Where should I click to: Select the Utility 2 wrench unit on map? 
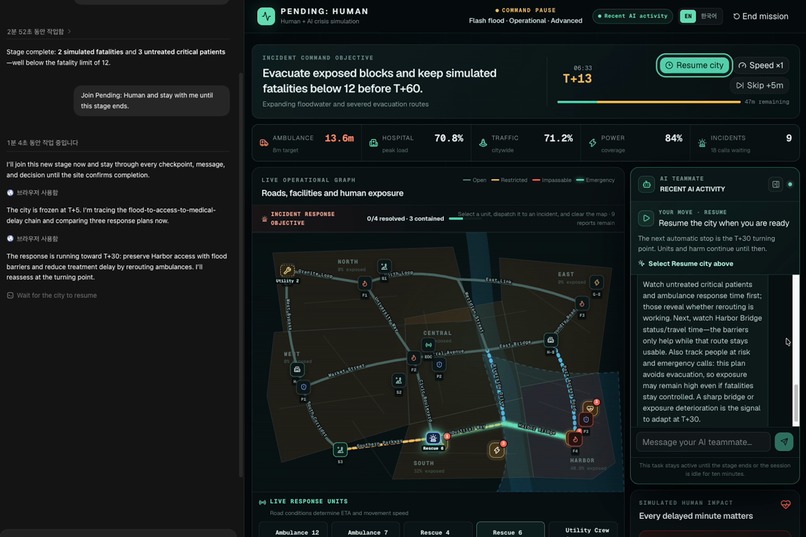(x=287, y=270)
